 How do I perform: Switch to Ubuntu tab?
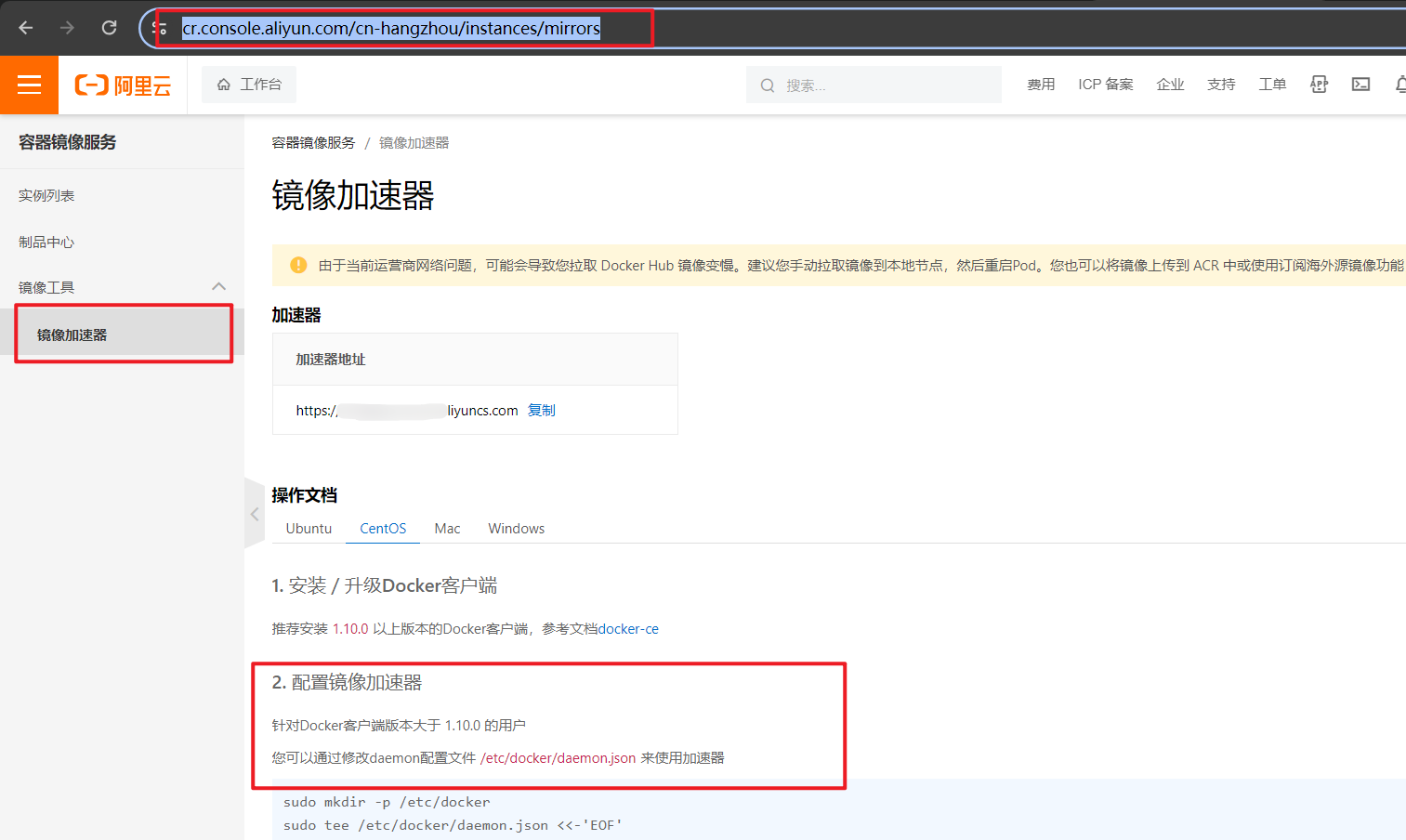[x=309, y=528]
